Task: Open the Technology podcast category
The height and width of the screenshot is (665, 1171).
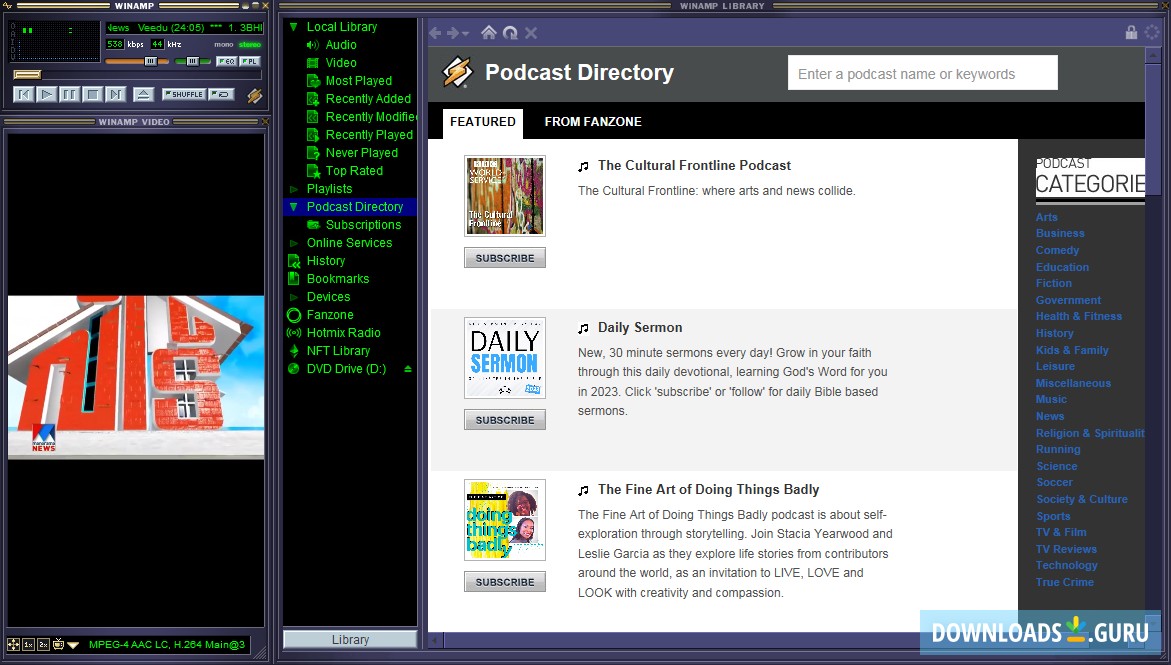Action: pos(1066,566)
